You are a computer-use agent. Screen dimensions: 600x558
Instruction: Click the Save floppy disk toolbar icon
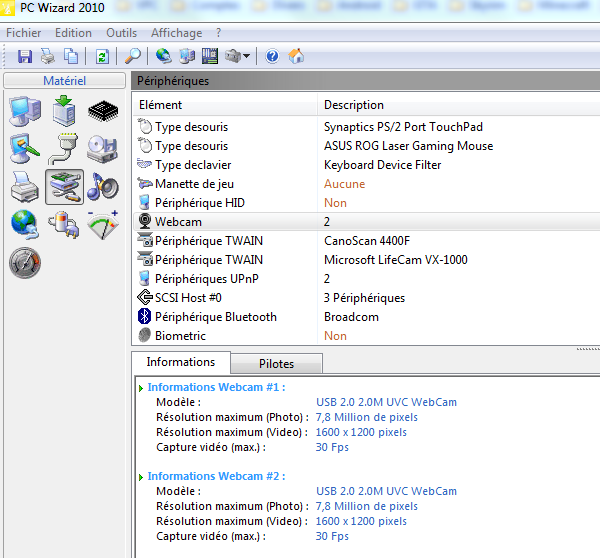coord(25,56)
